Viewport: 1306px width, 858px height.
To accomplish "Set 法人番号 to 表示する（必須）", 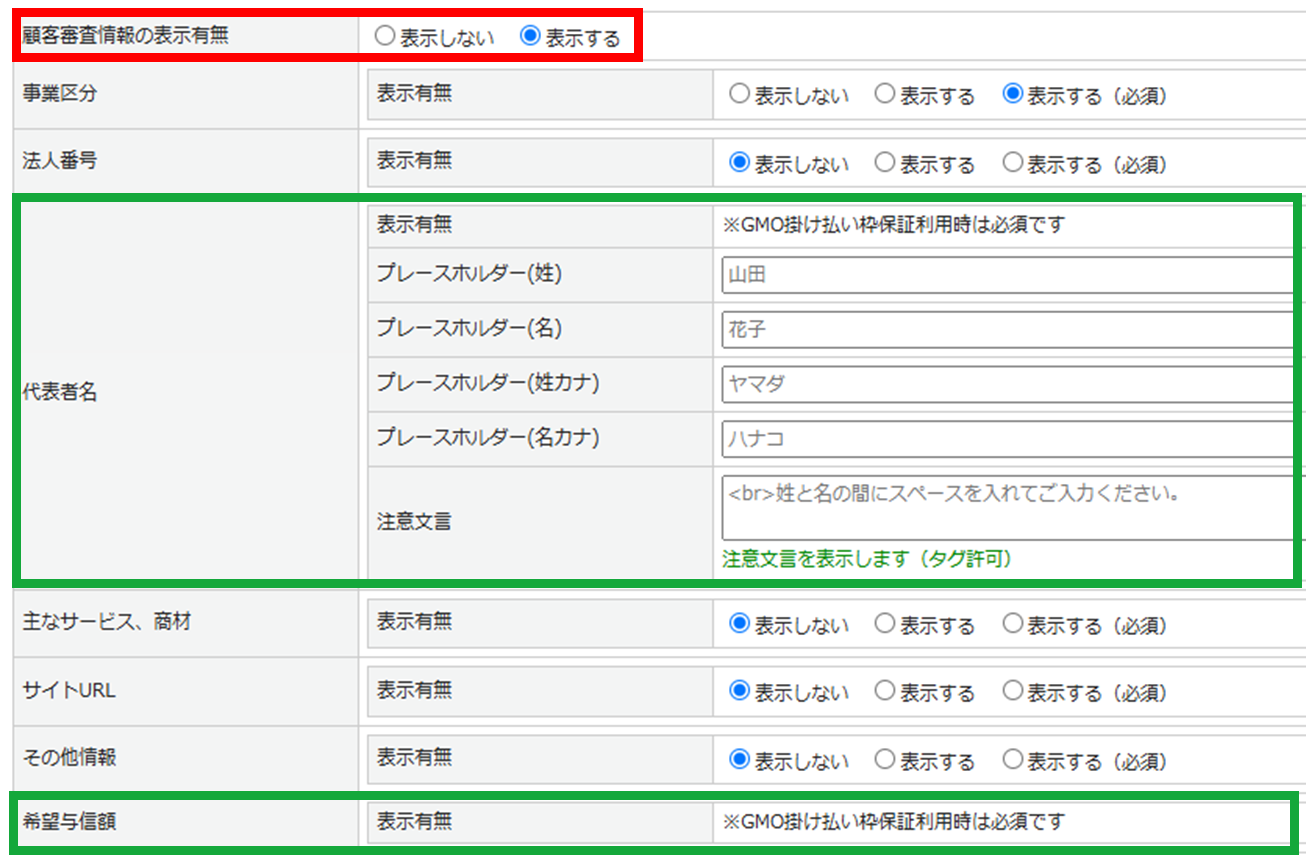I will [x=1013, y=163].
